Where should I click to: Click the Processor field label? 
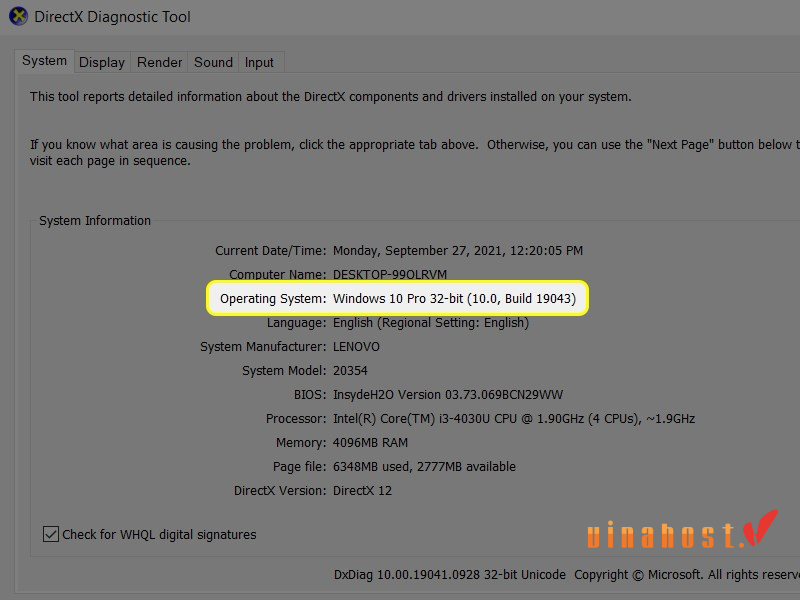[296, 419]
